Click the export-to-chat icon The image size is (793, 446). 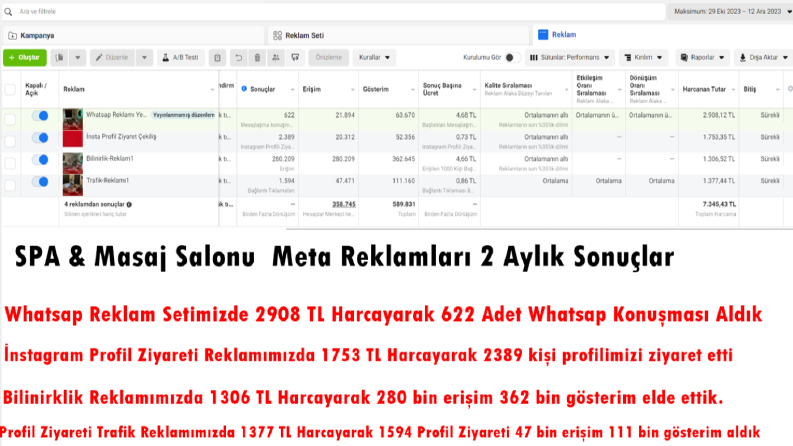[295, 58]
